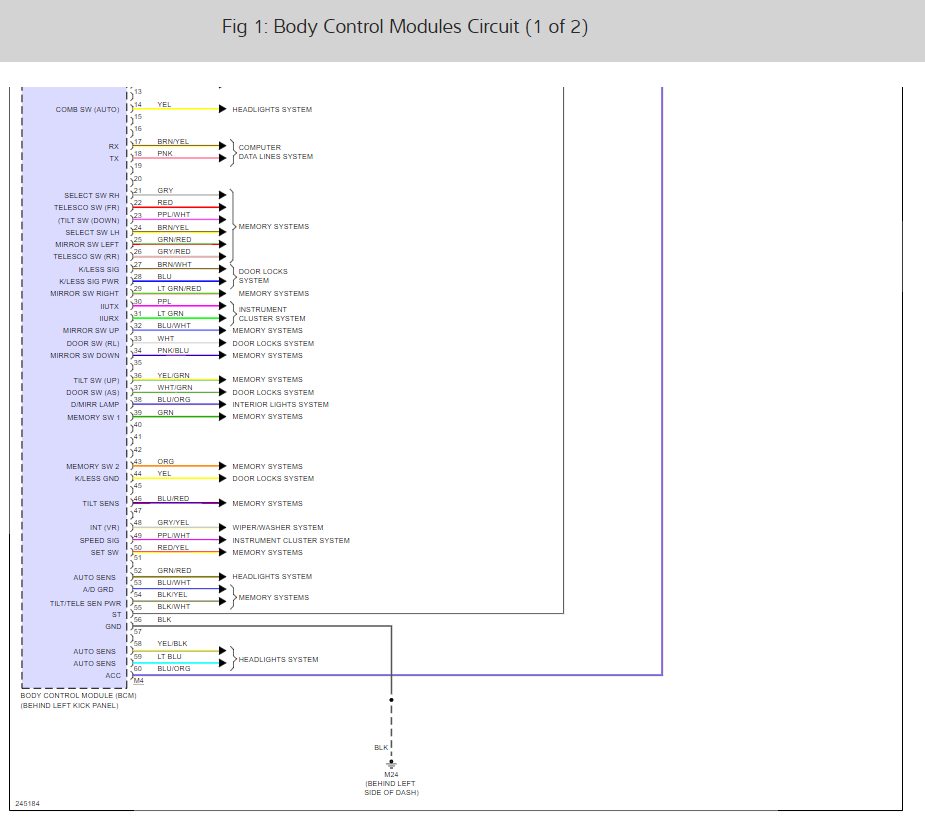Click the IIURX terminal label

click(x=109, y=319)
